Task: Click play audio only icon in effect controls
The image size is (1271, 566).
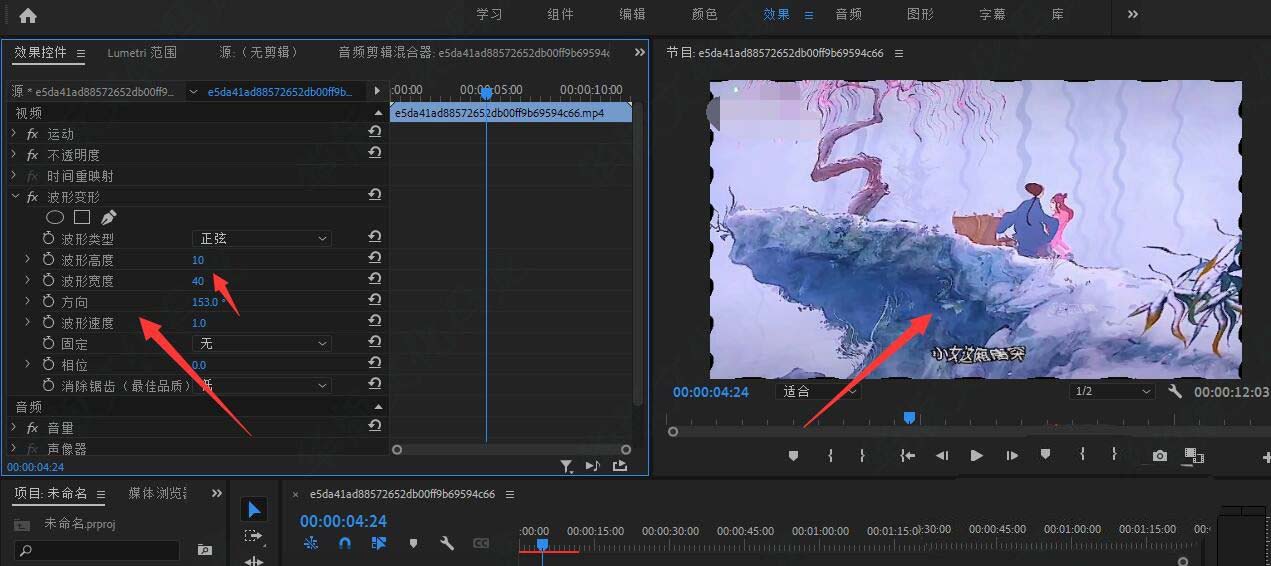Action: [x=592, y=465]
